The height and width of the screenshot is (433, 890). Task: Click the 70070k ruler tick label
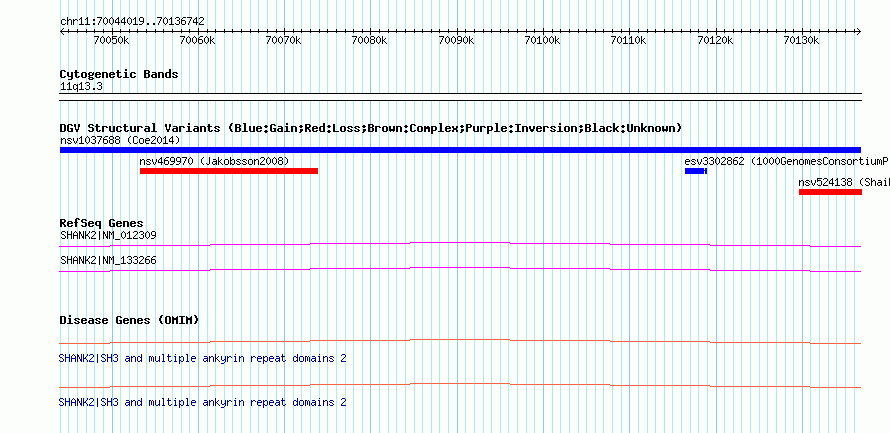284,40
